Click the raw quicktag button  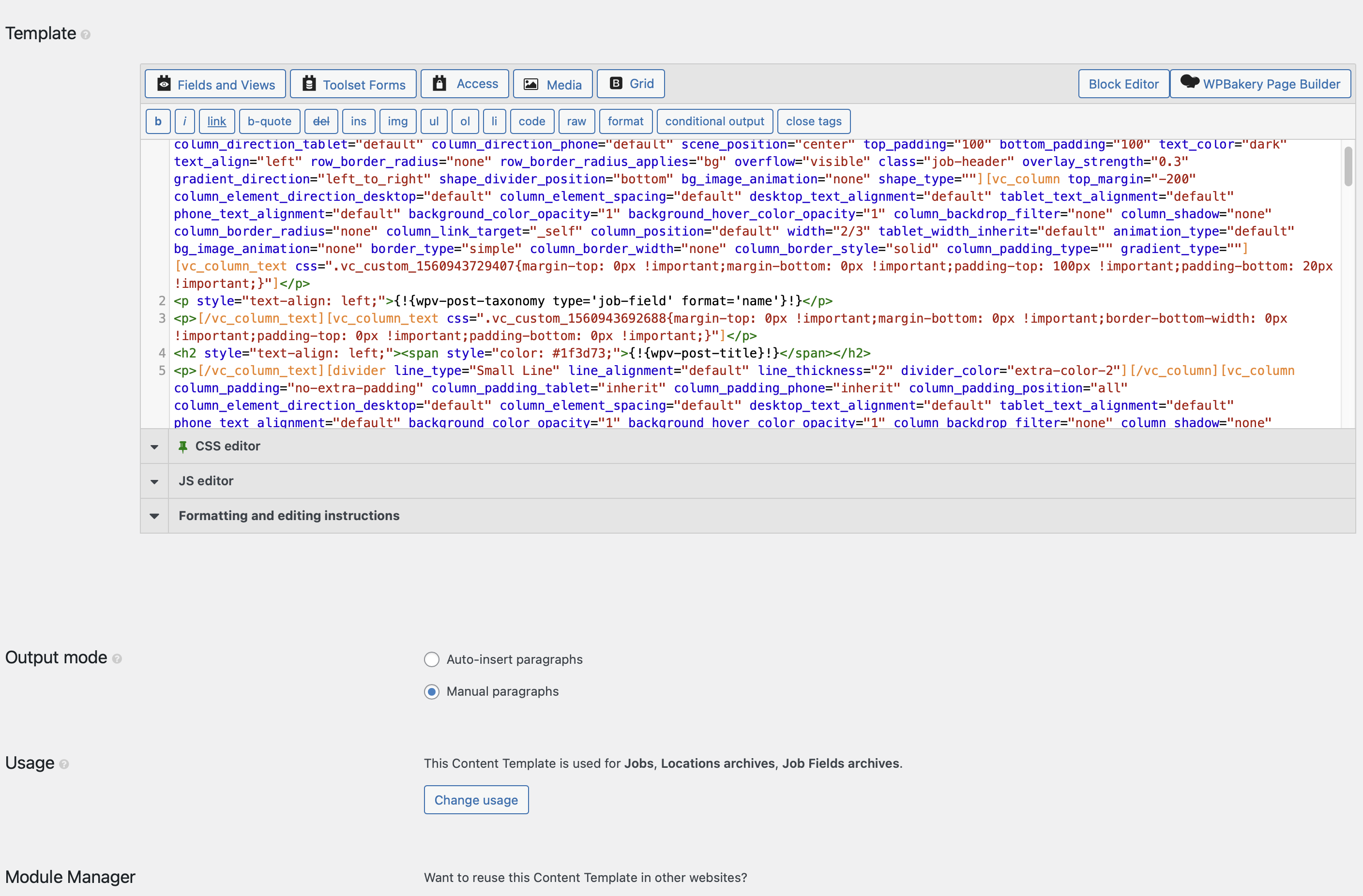[x=576, y=121]
